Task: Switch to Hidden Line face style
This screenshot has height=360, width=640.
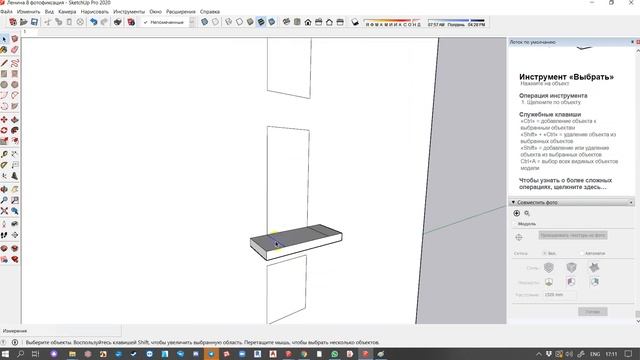Action: tap(239, 22)
